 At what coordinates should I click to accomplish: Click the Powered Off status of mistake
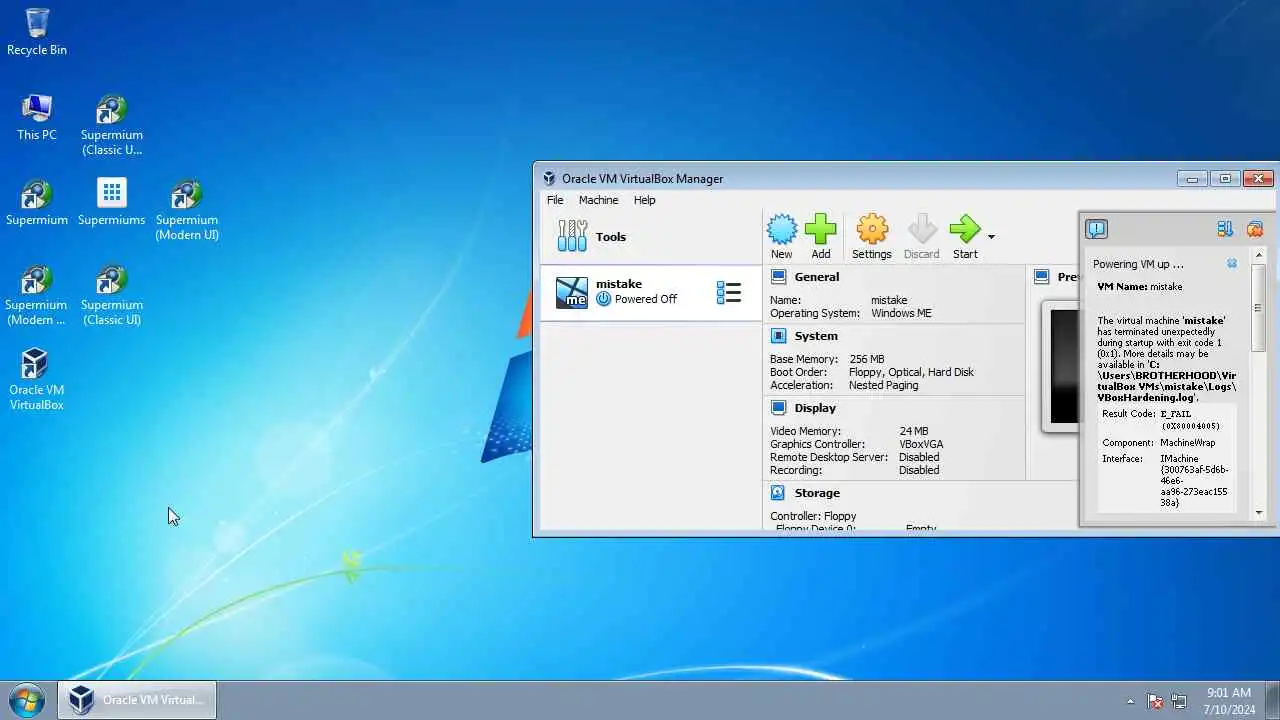[x=637, y=299]
